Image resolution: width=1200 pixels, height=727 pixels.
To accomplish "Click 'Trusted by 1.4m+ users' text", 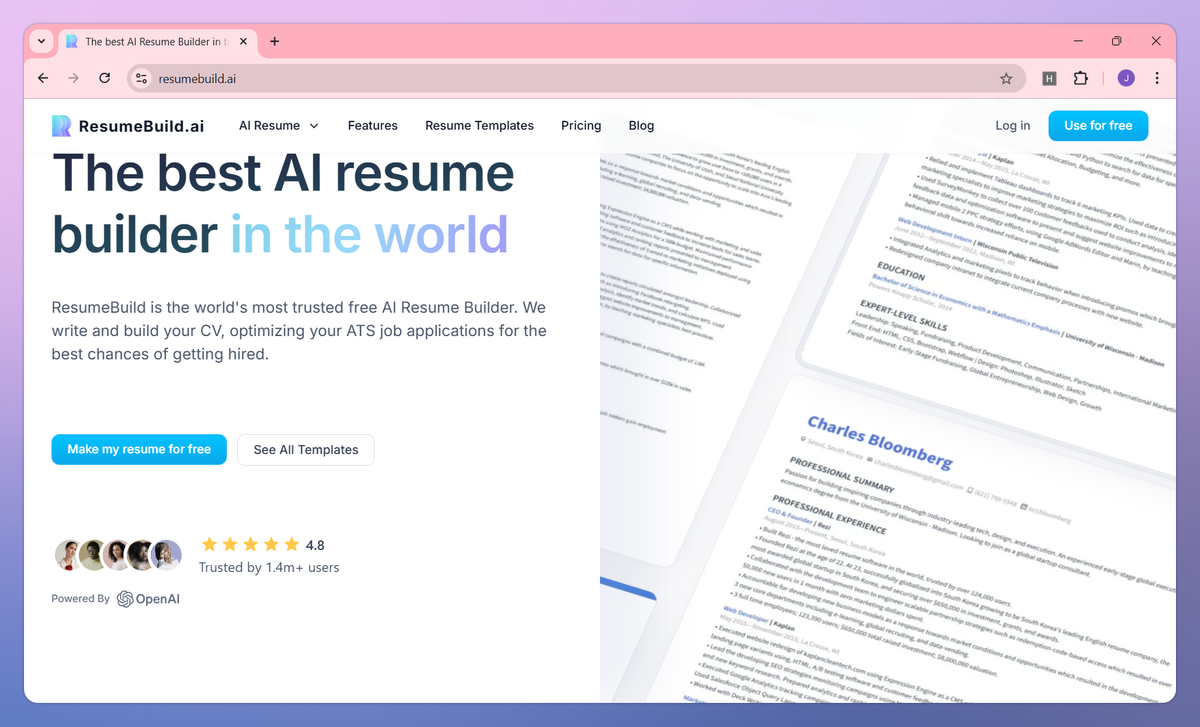I will click(269, 568).
